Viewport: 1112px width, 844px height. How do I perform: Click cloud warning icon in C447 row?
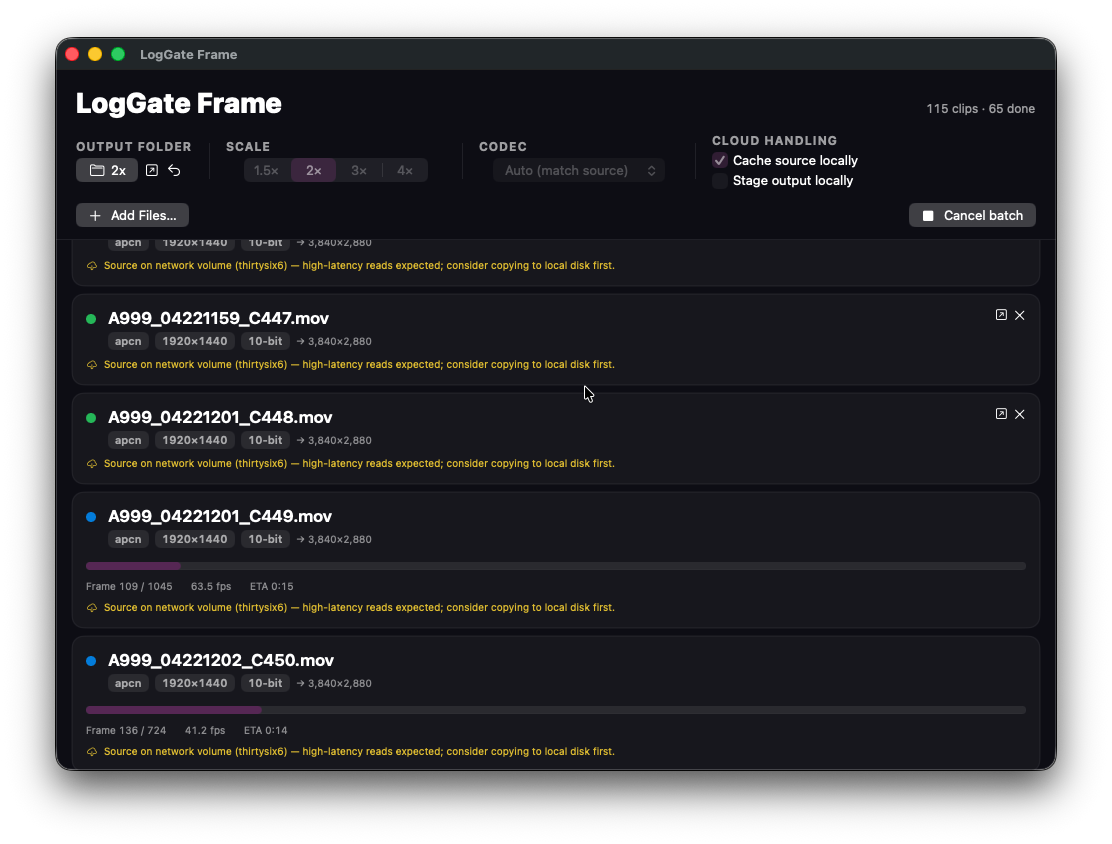92,365
